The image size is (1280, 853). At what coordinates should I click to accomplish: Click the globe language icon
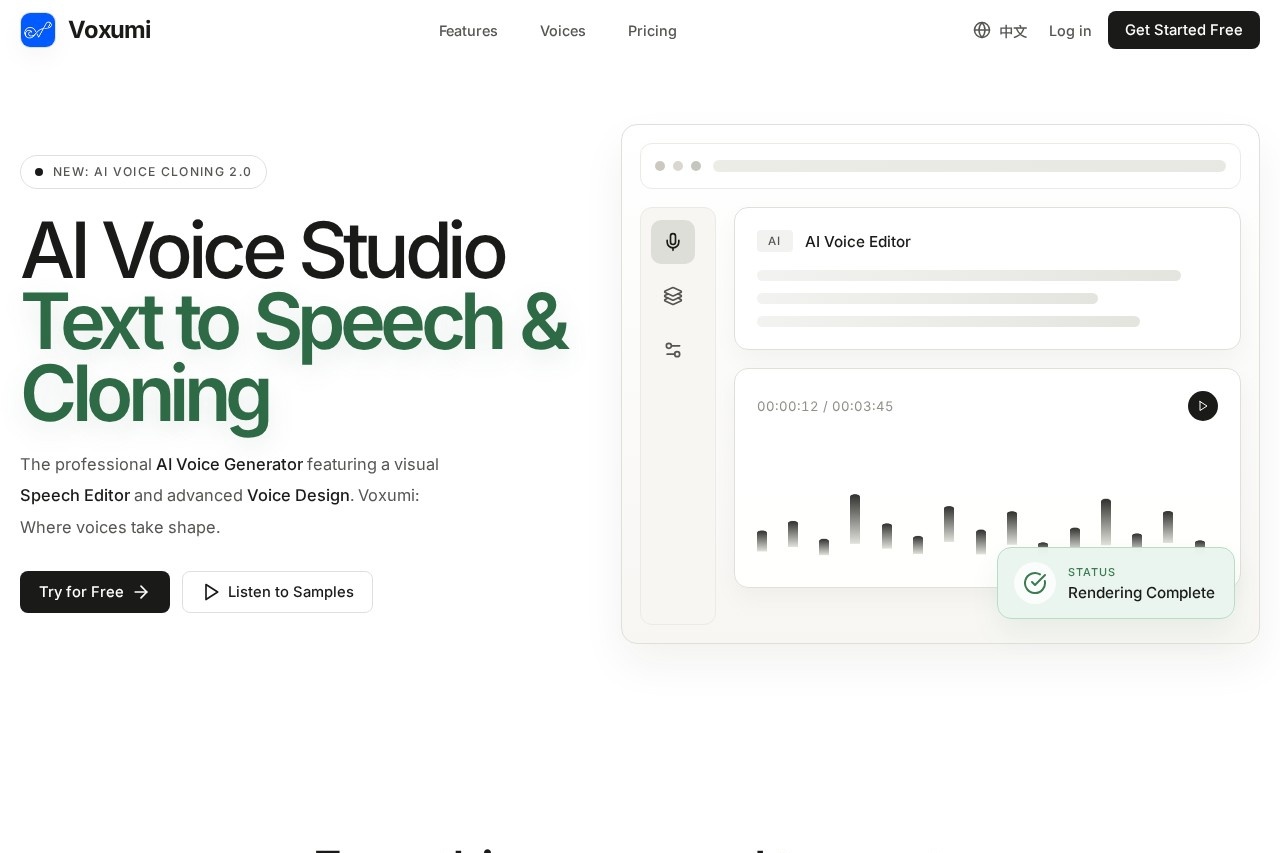[x=982, y=30]
